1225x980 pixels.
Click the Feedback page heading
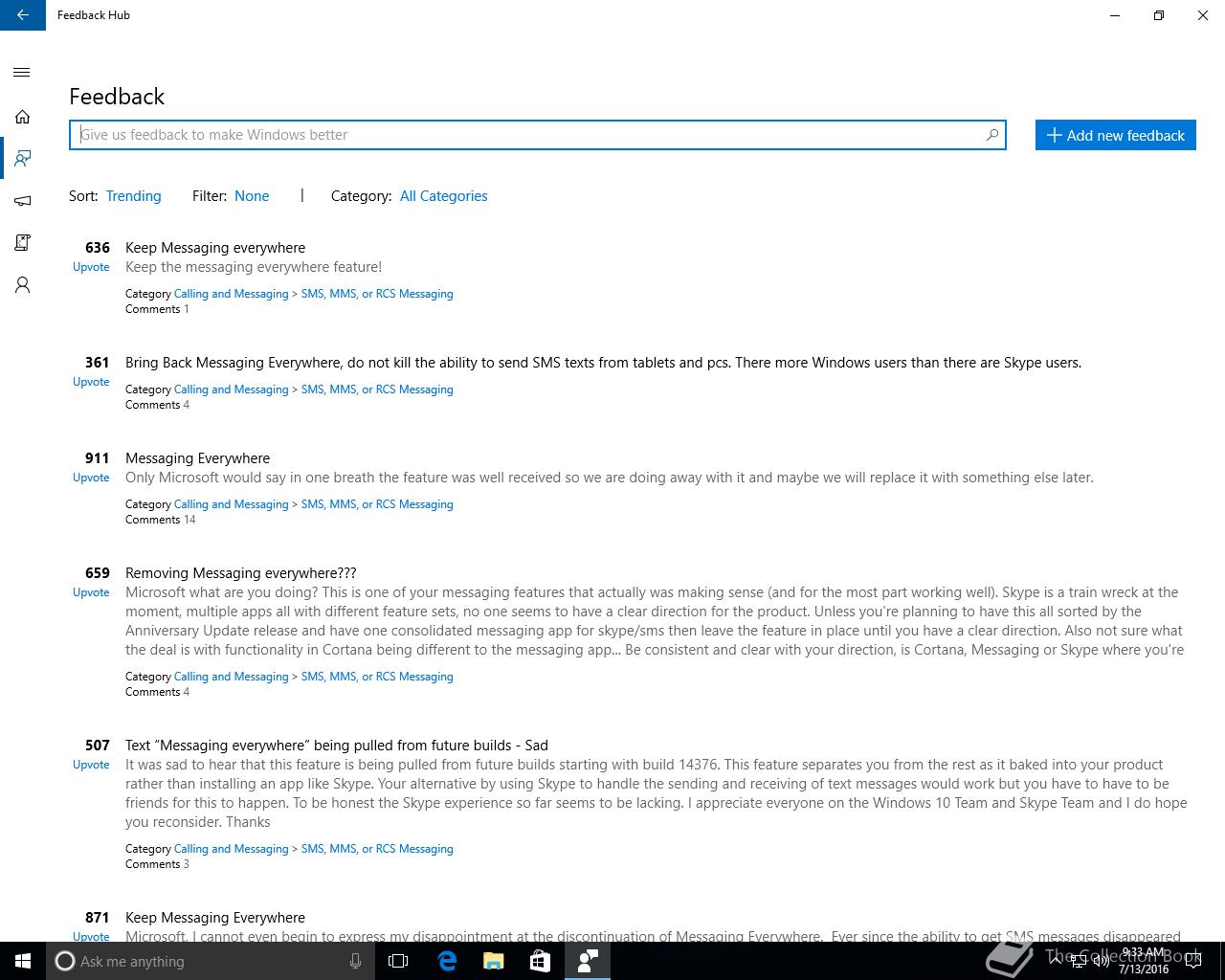click(x=117, y=97)
